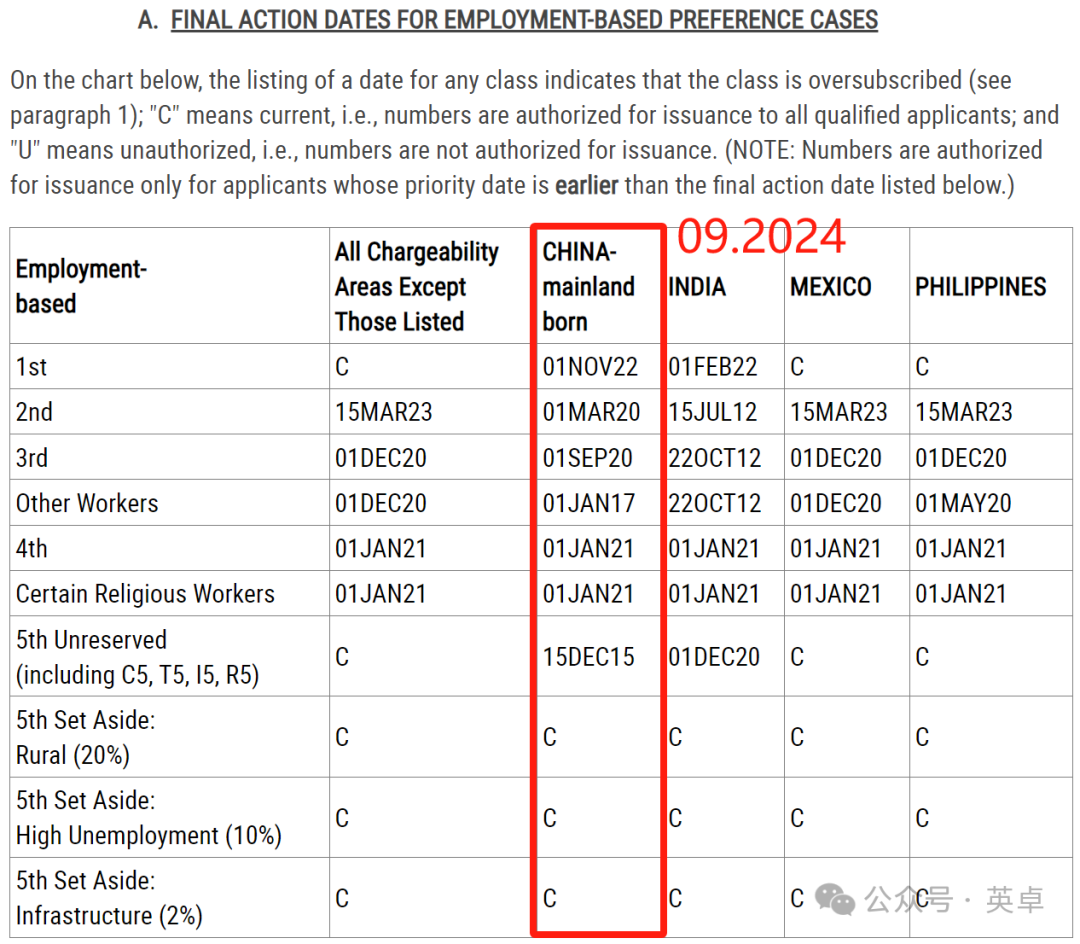
Task: Select India 3rd preference date 22OCT12
Action: tap(715, 457)
